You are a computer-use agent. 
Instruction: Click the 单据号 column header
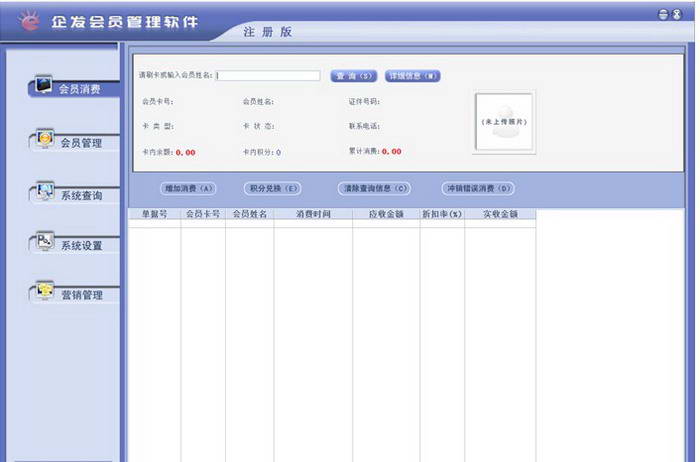pos(154,214)
